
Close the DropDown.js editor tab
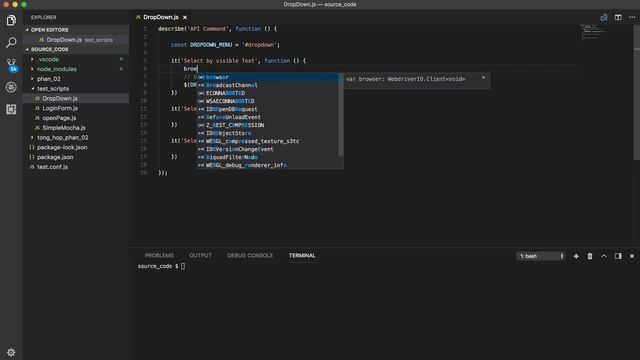pyautogui.click(x=185, y=18)
